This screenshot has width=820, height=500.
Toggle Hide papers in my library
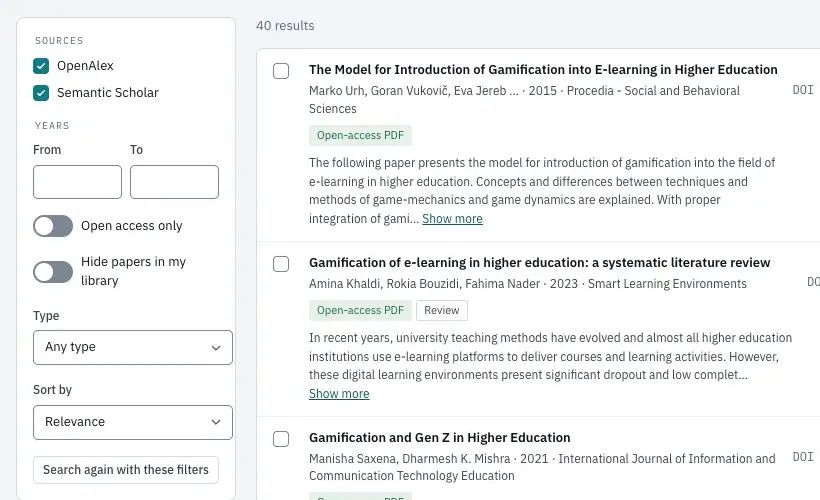point(53,271)
